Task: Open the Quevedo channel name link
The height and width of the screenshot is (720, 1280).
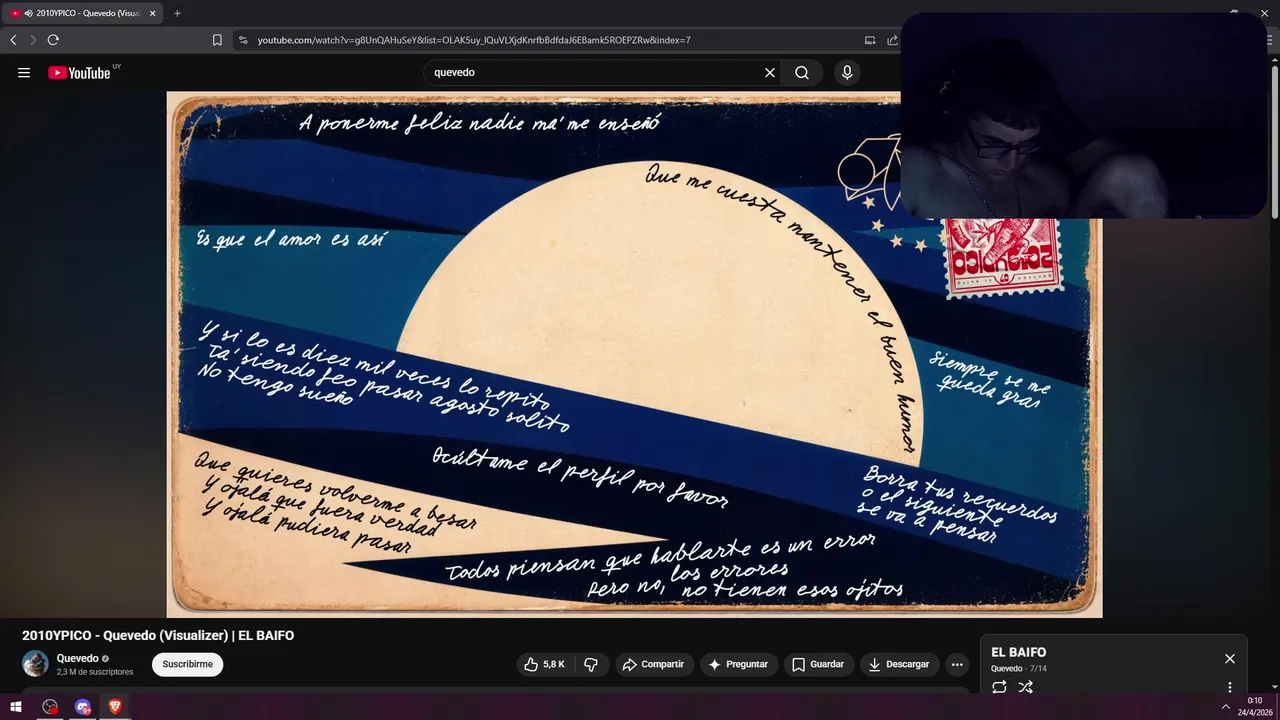Action: (x=77, y=658)
